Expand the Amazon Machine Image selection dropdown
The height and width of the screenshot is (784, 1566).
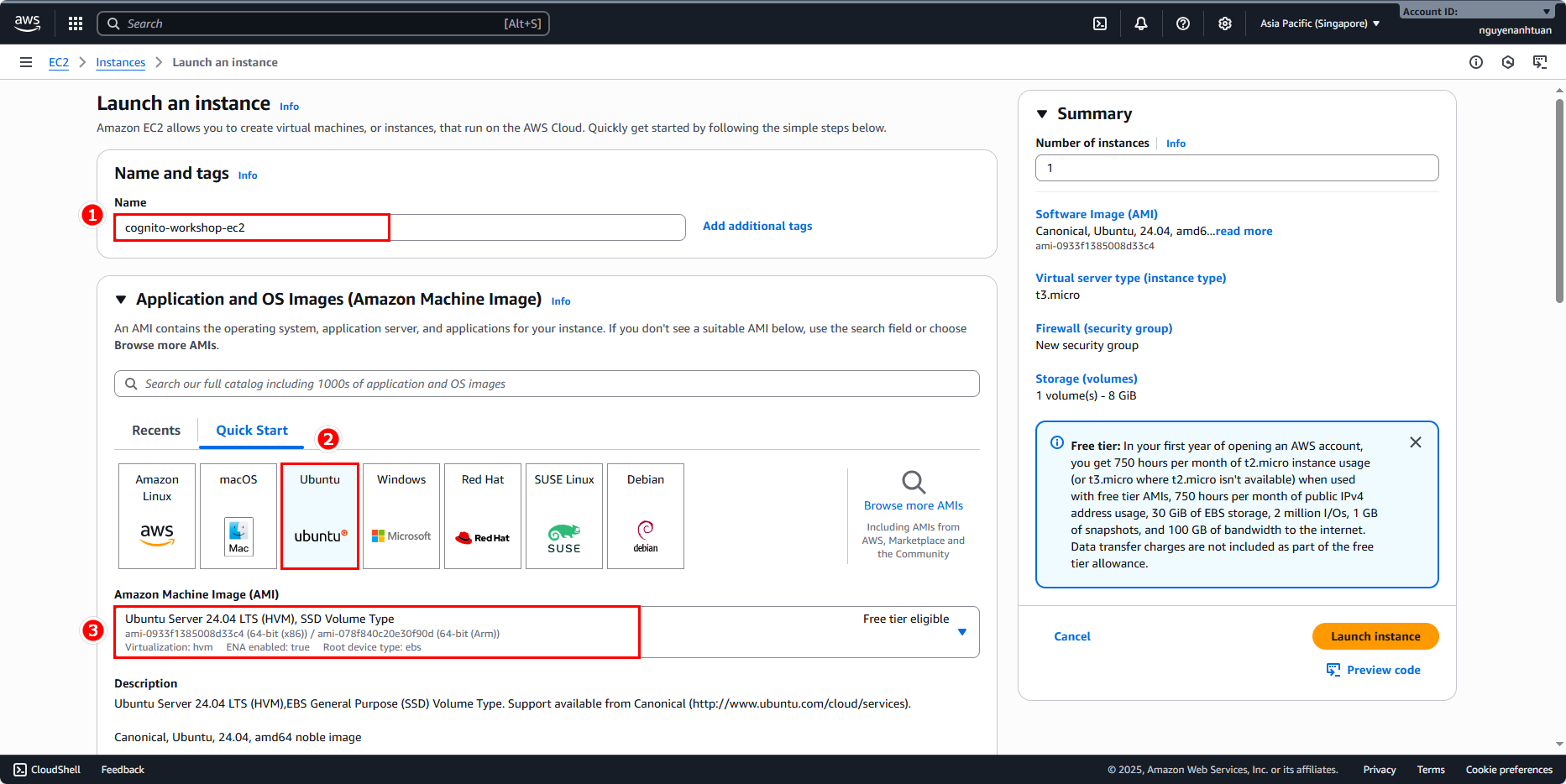[962, 632]
